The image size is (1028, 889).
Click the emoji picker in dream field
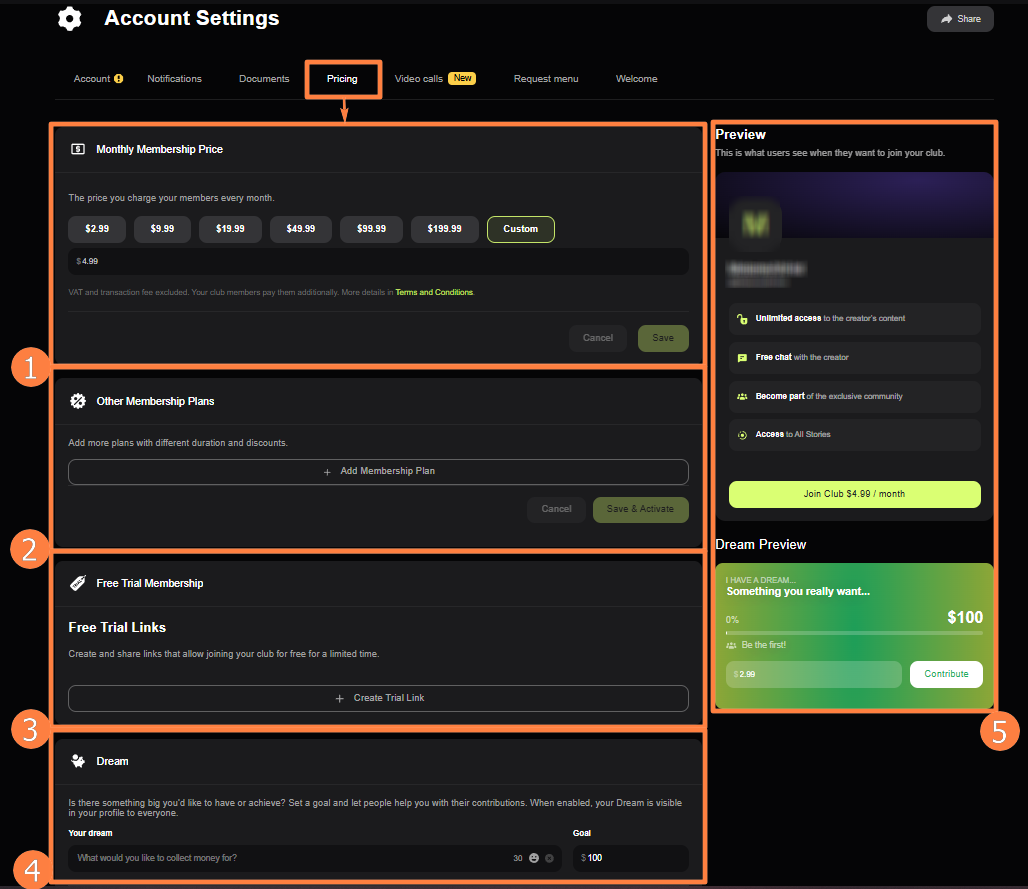tap(534, 858)
